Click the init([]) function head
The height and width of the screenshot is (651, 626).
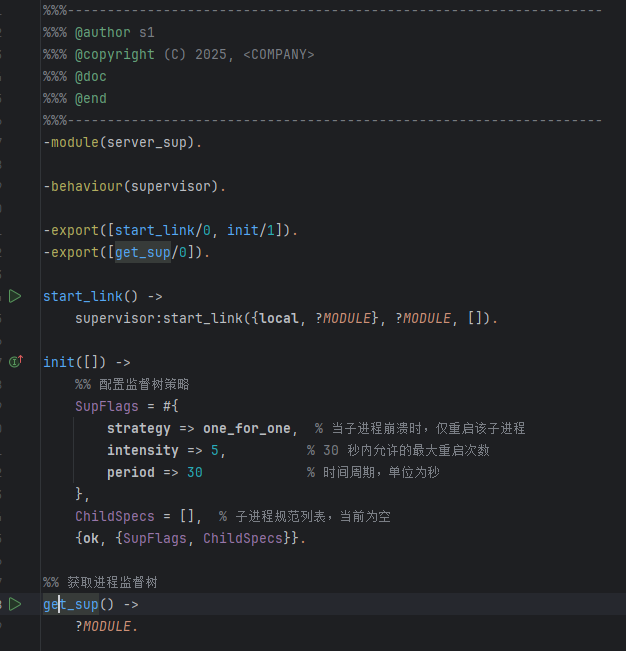pos(75,362)
